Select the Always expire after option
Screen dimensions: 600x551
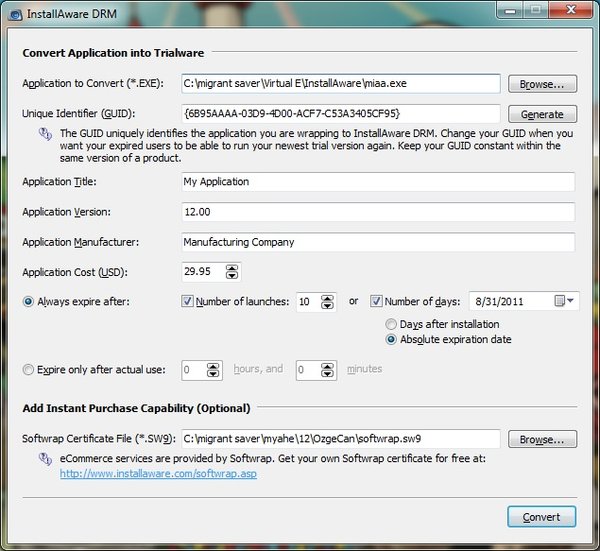28,302
